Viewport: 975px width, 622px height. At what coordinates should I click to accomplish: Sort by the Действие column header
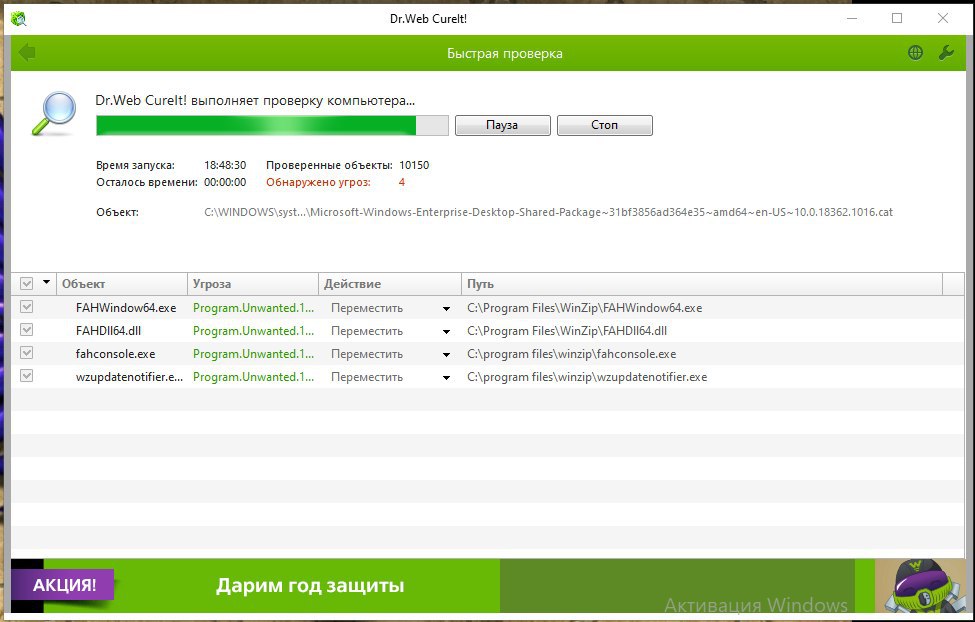pyautogui.click(x=390, y=284)
